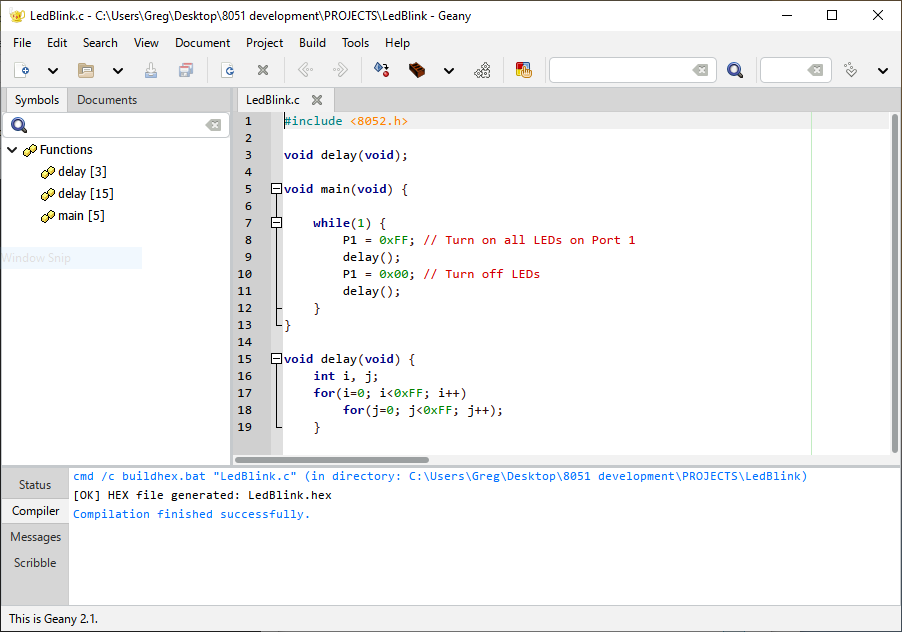Navigate back with the left arrow icon
The height and width of the screenshot is (632, 902).
(x=305, y=70)
